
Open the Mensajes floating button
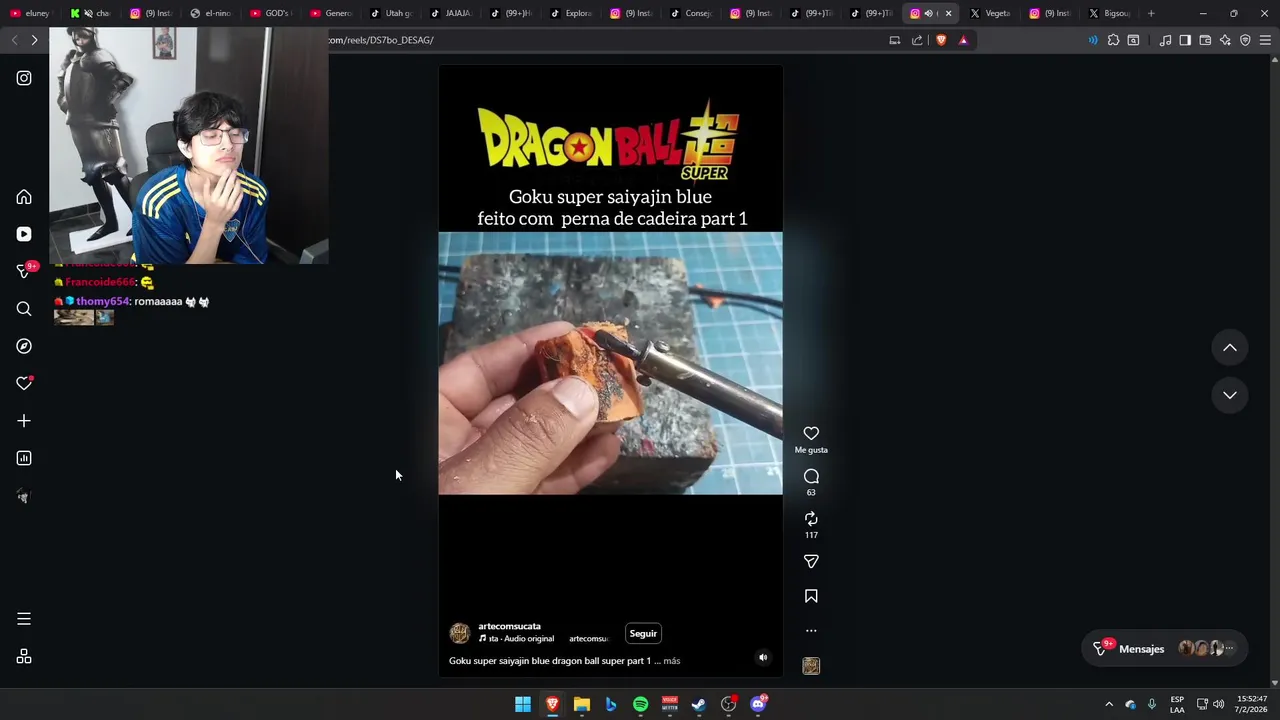[x=1164, y=649]
